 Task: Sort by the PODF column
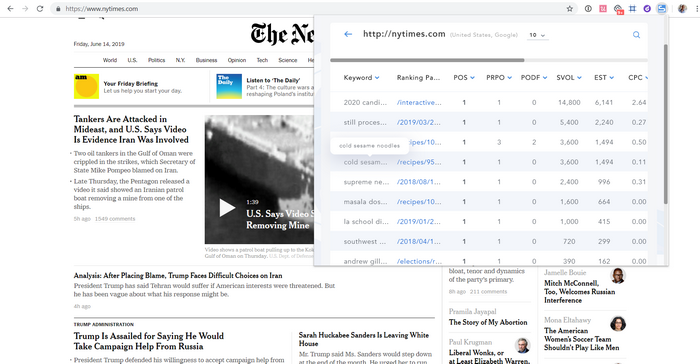(533, 78)
